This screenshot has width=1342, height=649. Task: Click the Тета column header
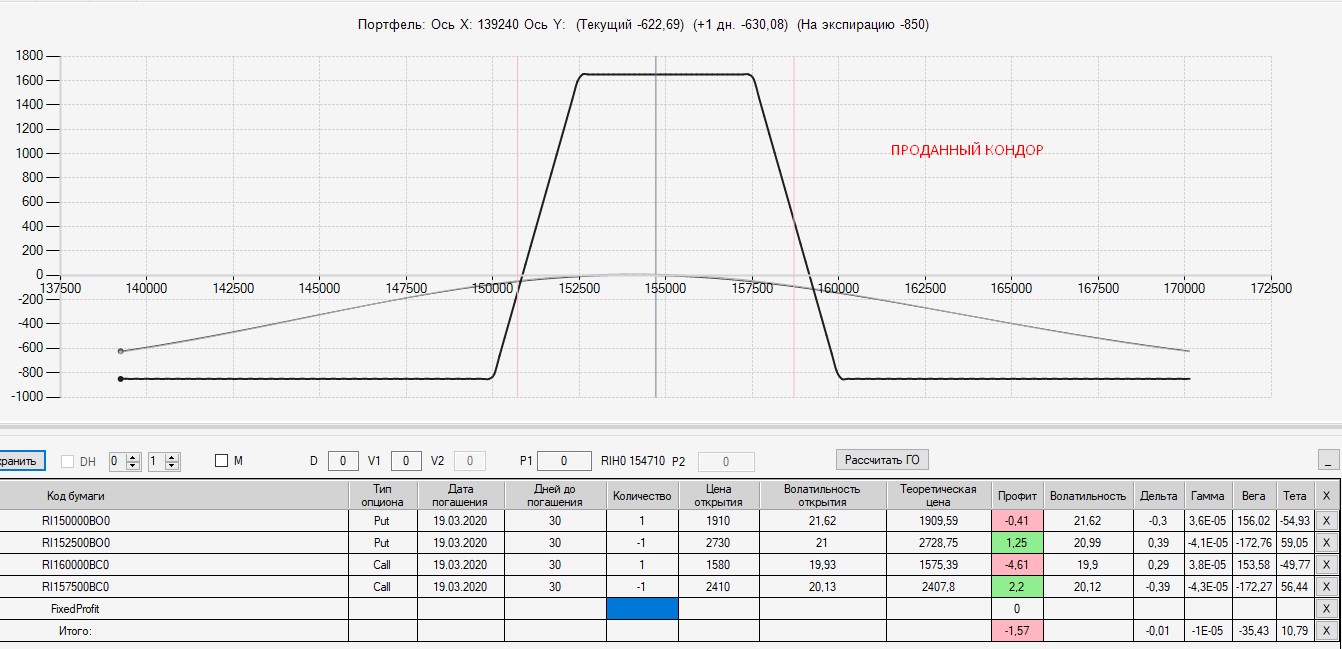[1295, 495]
